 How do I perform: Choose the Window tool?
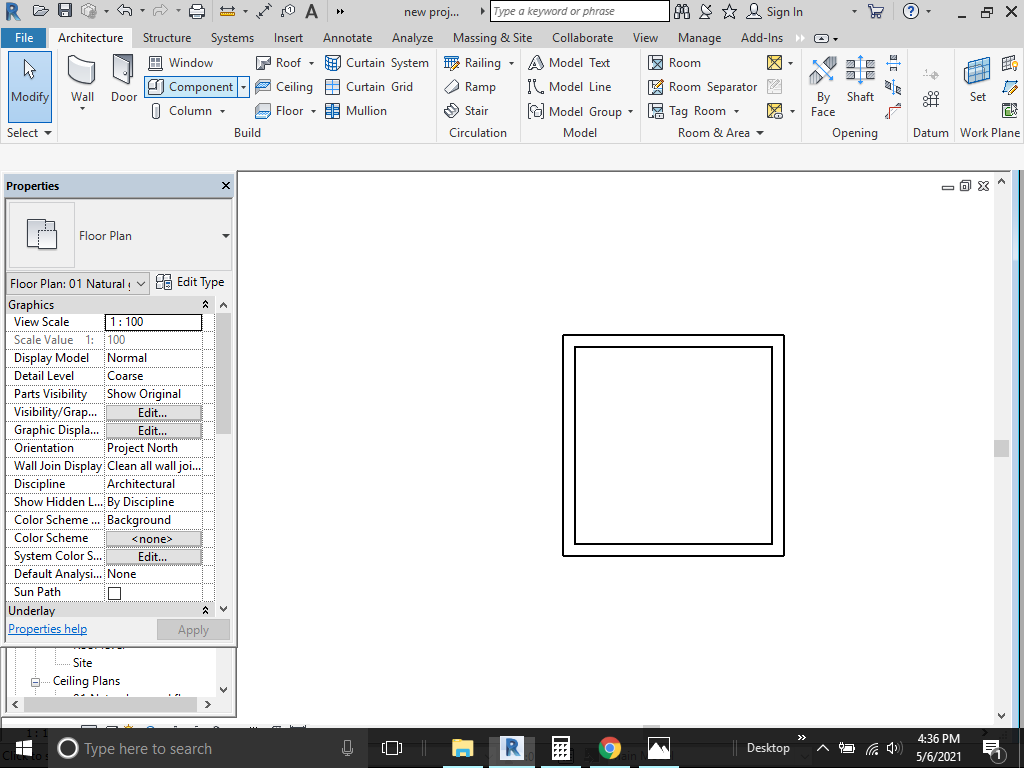point(181,63)
